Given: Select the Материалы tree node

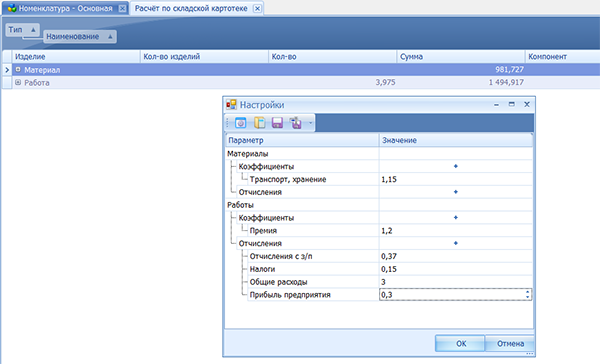Looking at the screenshot, I should (248, 154).
